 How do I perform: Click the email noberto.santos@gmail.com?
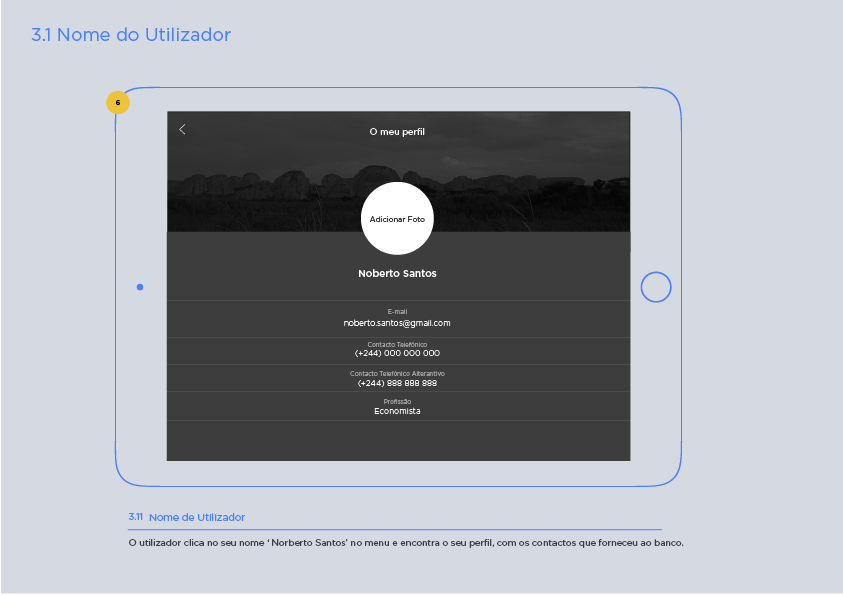pyautogui.click(x=397, y=323)
